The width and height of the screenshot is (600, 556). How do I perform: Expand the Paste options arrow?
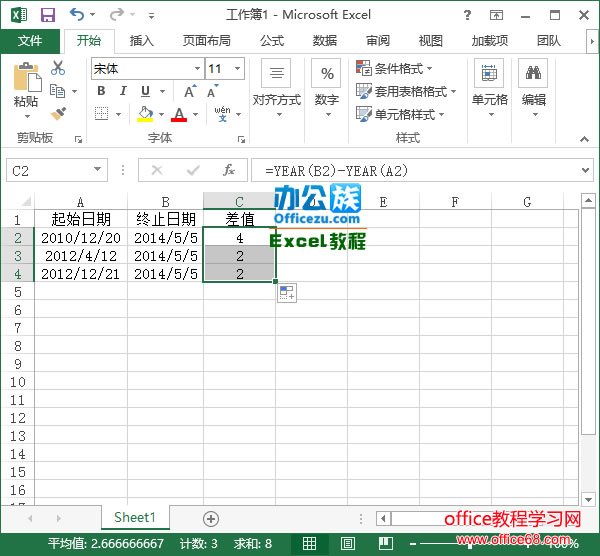tap(27, 116)
